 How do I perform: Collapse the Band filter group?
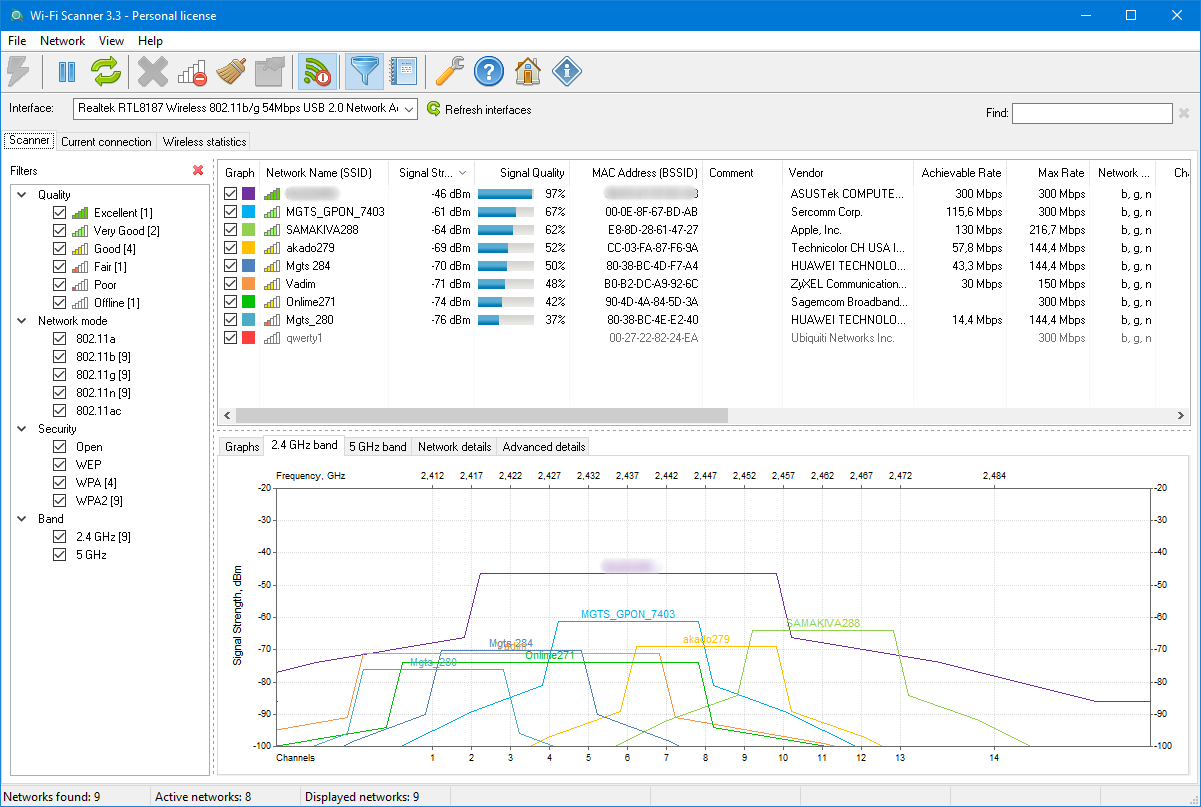(x=23, y=519)
